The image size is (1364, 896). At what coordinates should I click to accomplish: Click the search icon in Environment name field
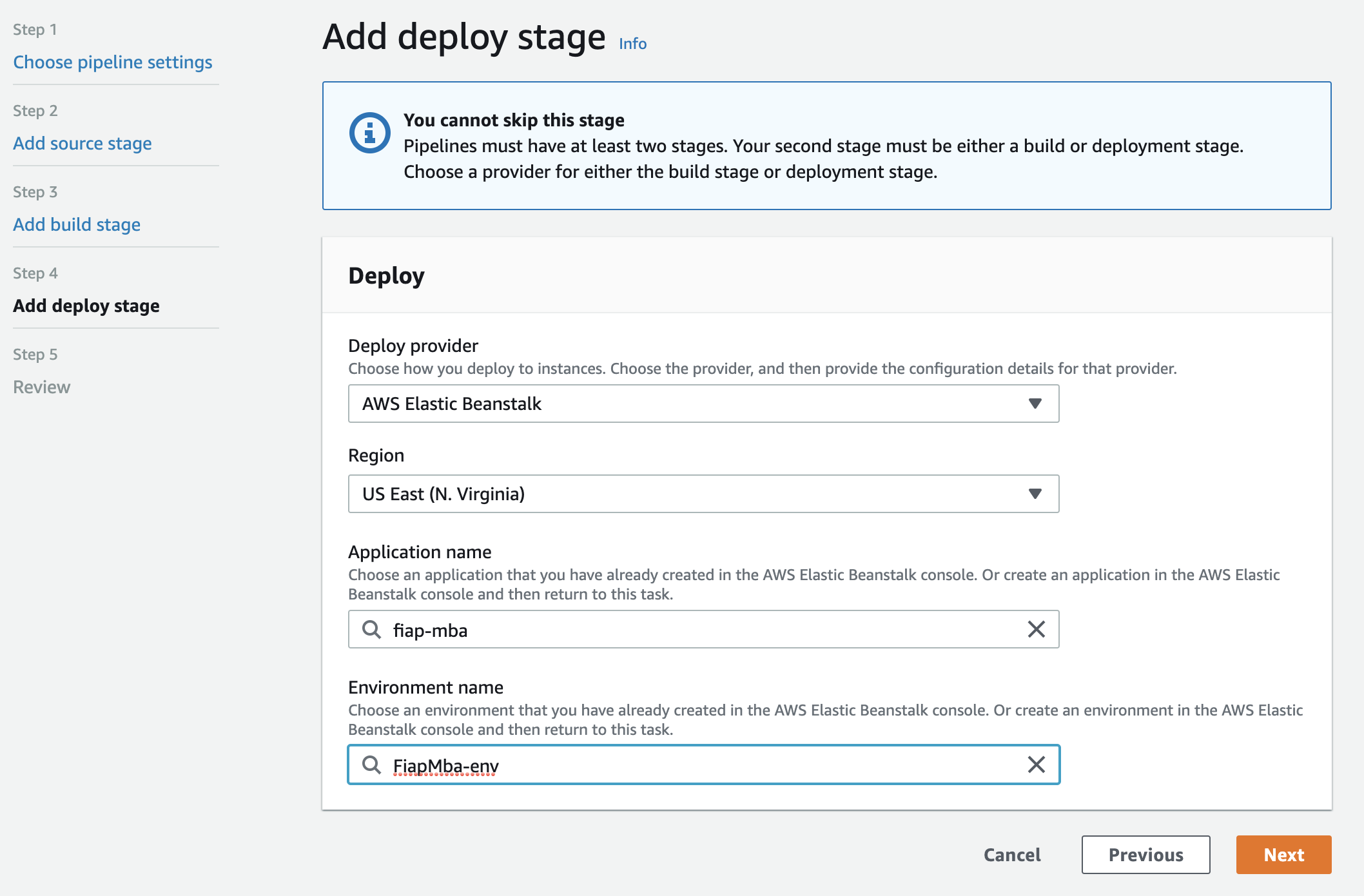pyautogui.click(x=371, y=765)
